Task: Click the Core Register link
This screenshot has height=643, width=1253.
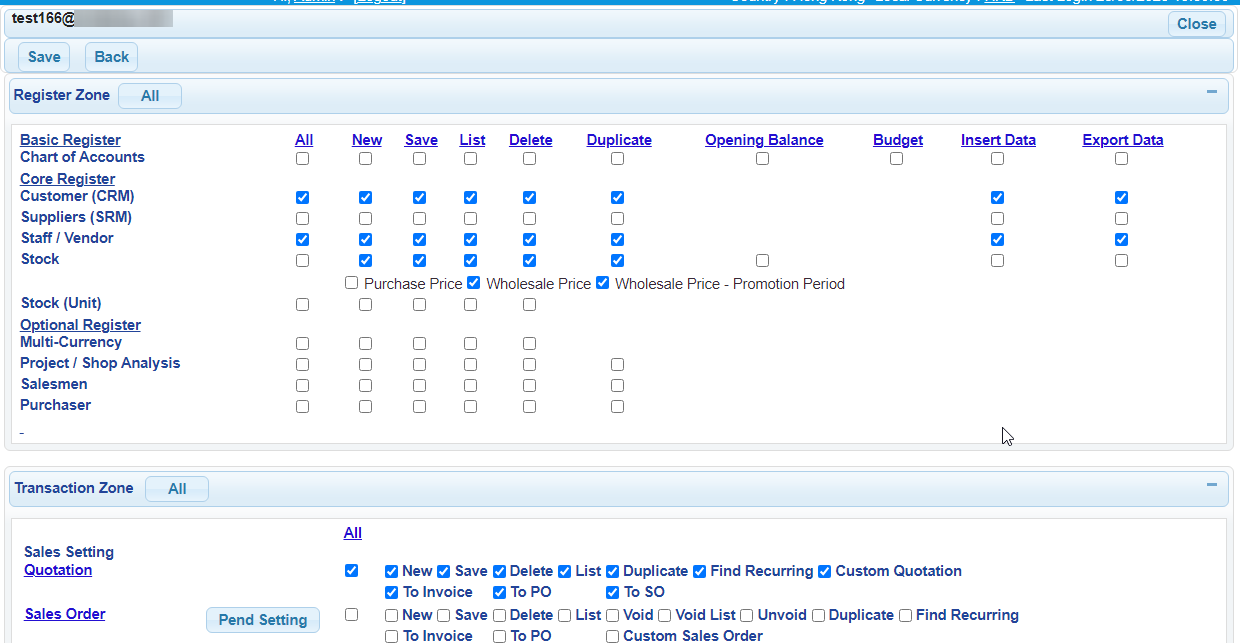Action: pos(68,179)
